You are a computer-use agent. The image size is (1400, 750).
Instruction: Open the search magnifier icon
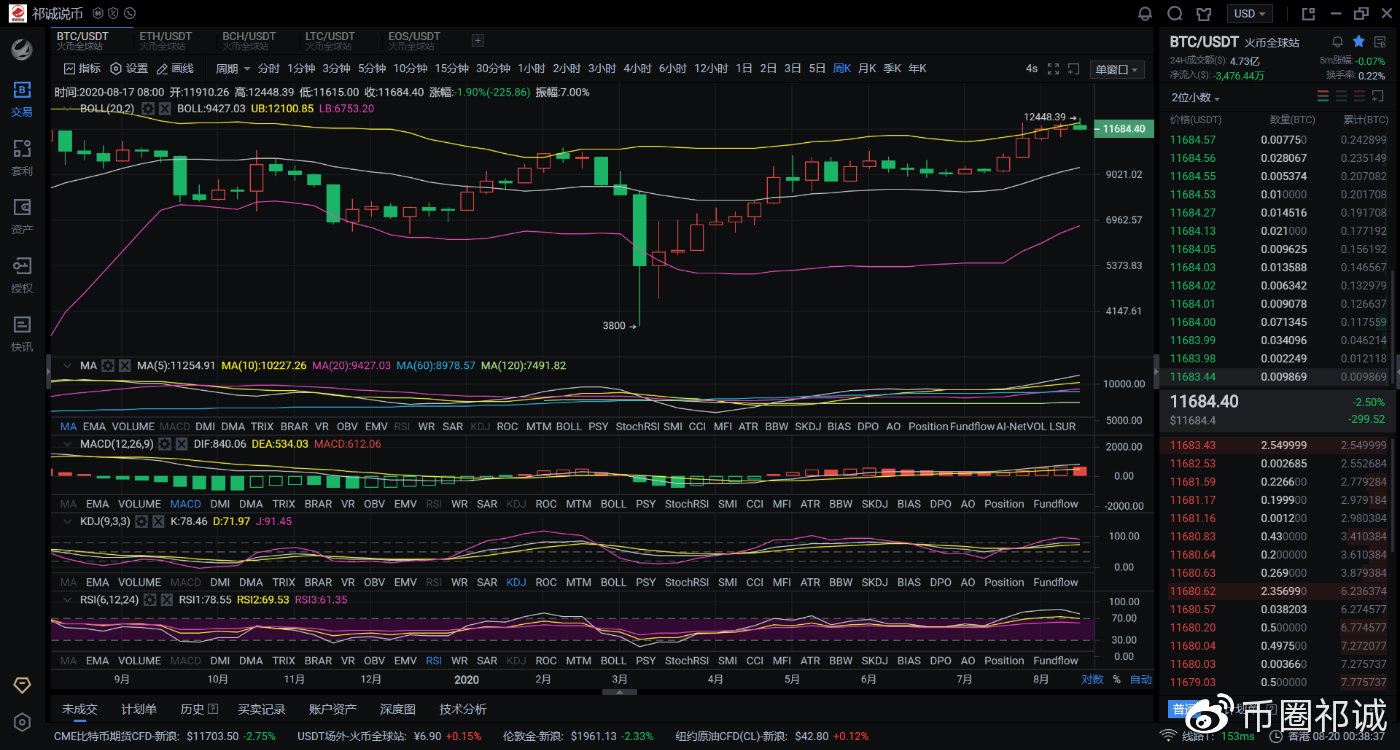point(1176,14)
